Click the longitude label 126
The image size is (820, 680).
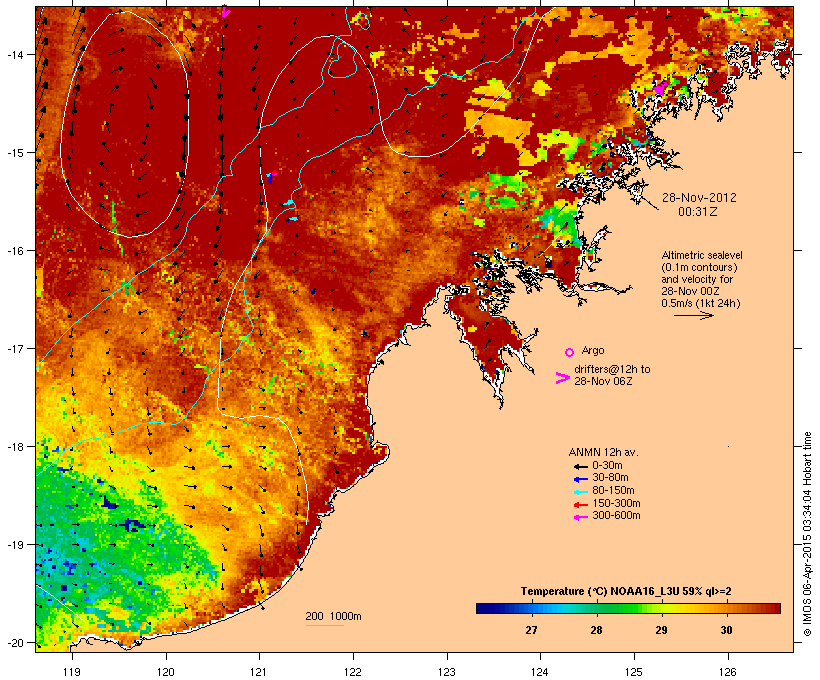click(x=727, y=672)
